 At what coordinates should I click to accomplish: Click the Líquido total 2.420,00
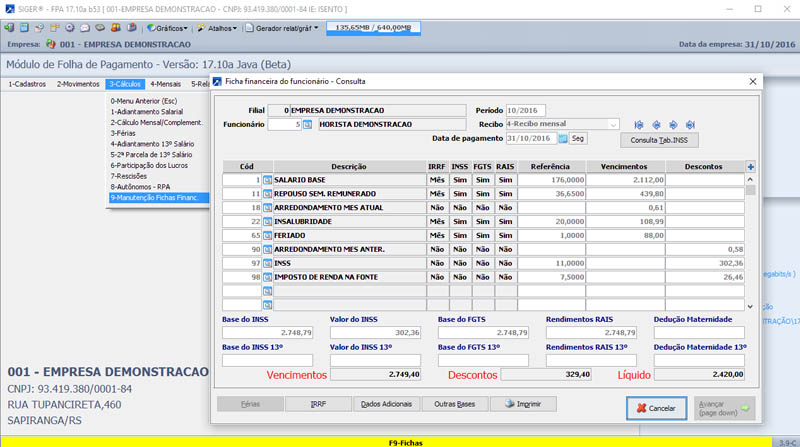pos(699,375)
